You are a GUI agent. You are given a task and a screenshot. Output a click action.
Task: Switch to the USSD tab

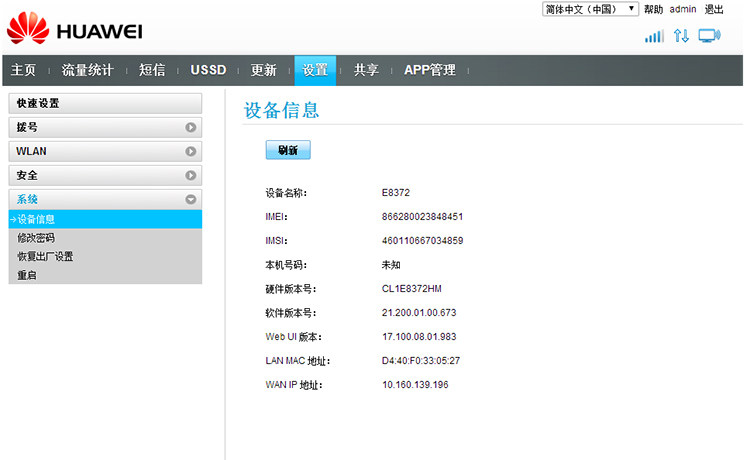point(208,70)
